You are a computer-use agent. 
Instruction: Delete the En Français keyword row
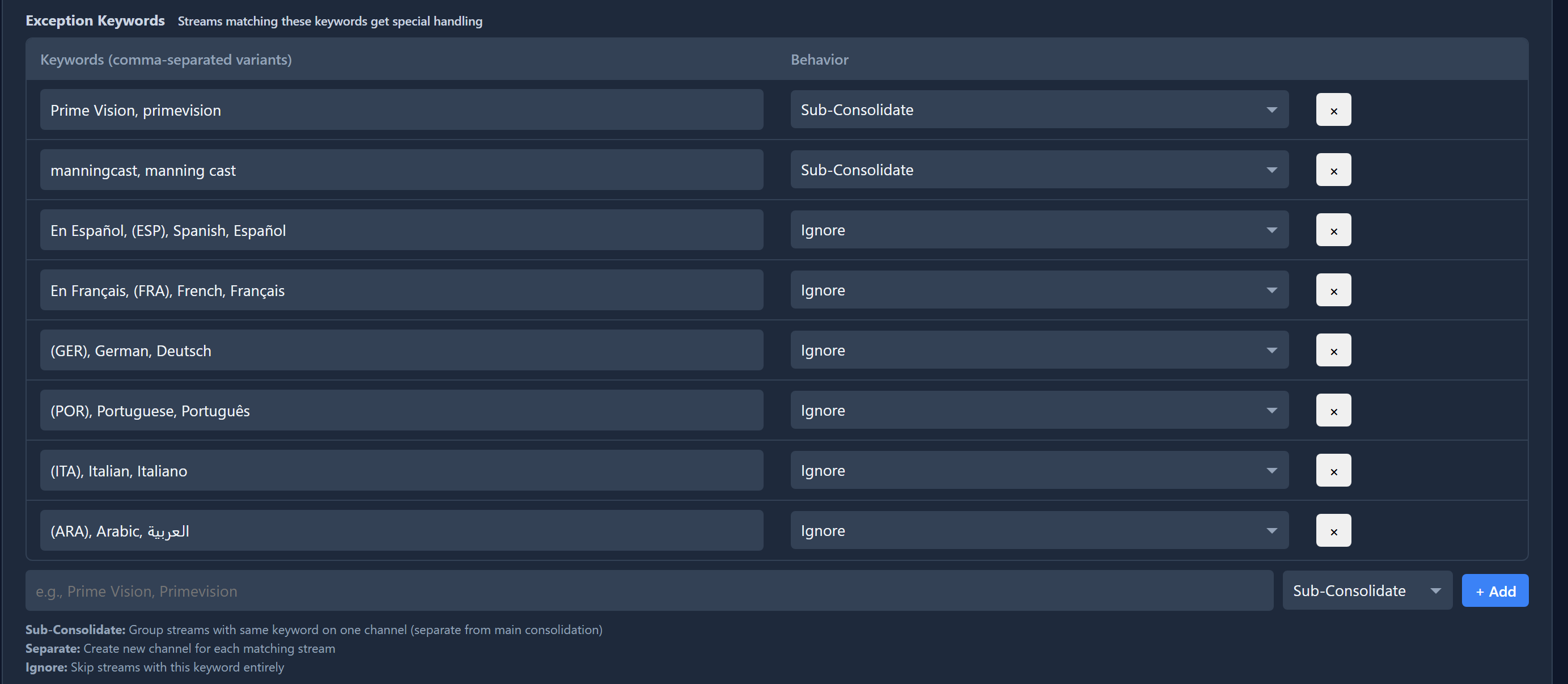click(x=1333, y=290)
